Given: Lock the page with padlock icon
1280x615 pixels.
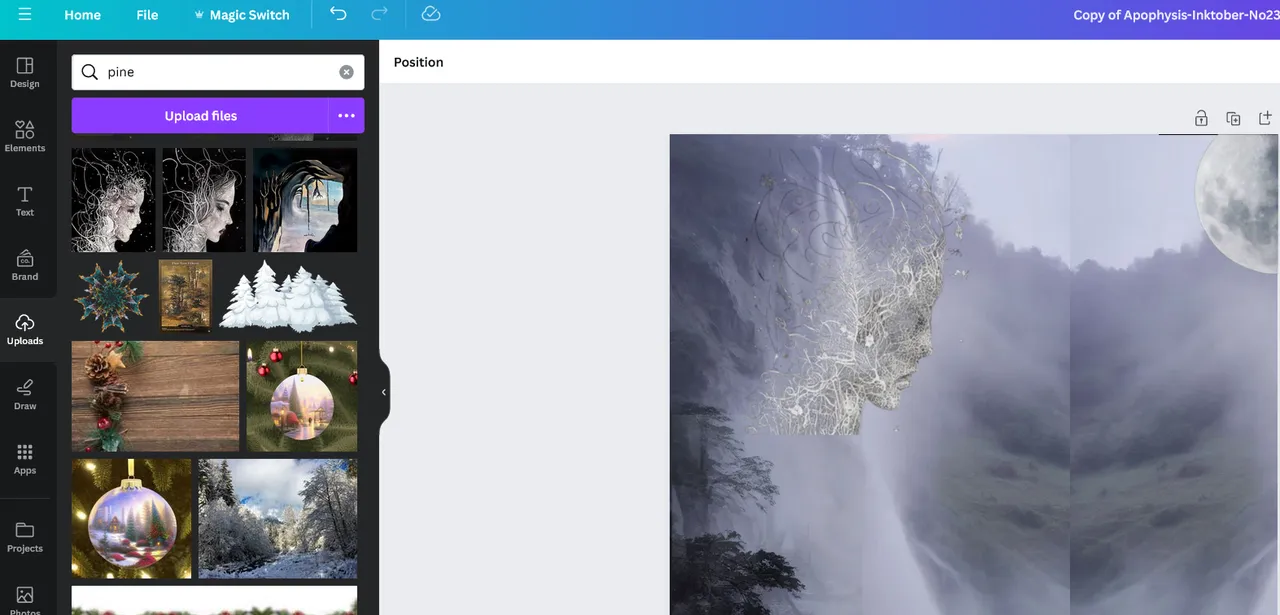Looking at the screenshot, I should (x=1201, y=118).
